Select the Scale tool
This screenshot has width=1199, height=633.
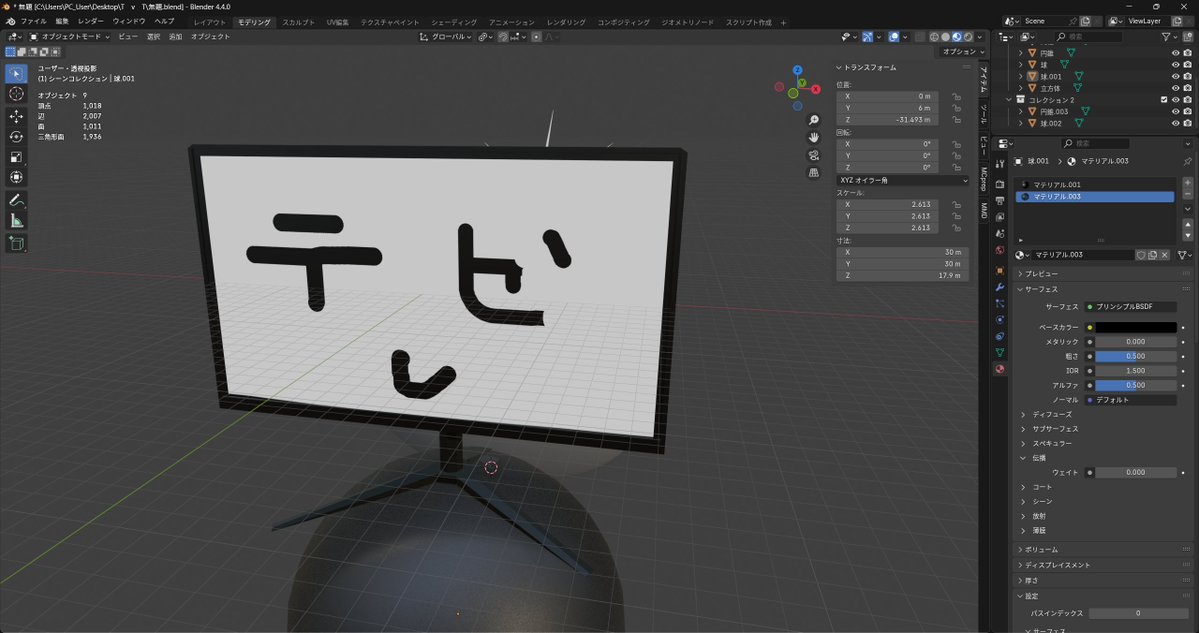coord(16,157)
